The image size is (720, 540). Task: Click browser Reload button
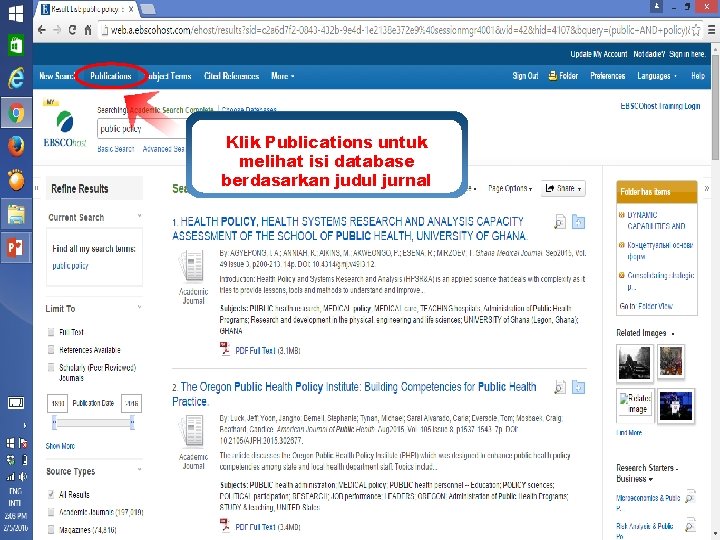coord(72,30)
